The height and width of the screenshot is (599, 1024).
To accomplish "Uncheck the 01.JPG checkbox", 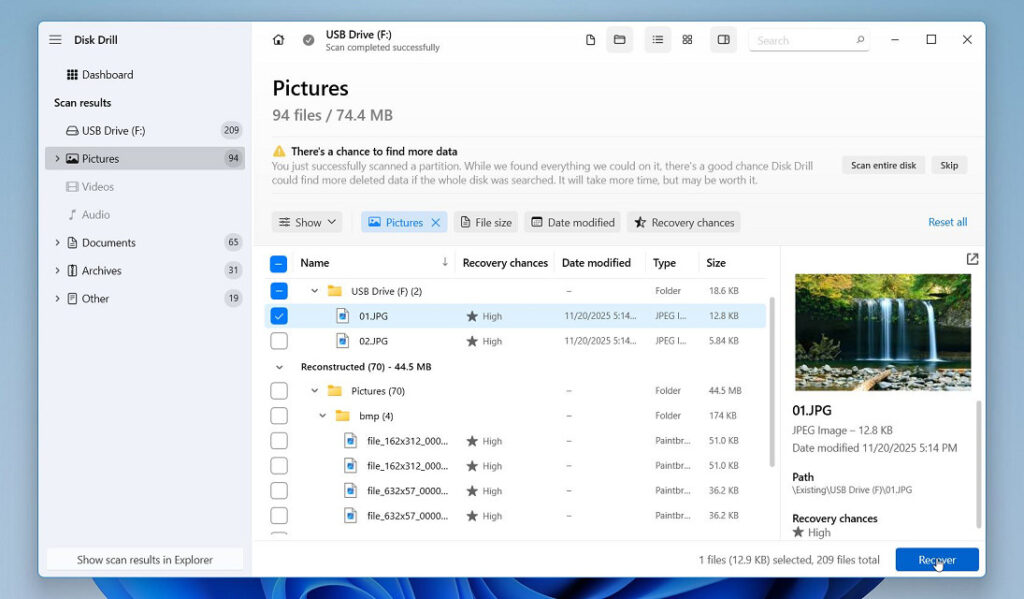I will click(279, 316).
